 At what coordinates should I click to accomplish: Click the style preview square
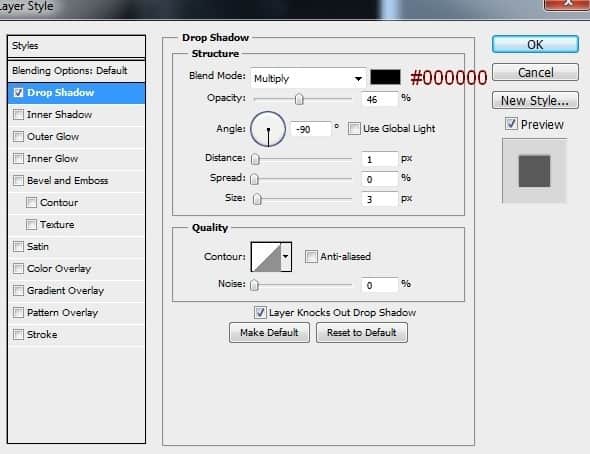tap(534, 171)
